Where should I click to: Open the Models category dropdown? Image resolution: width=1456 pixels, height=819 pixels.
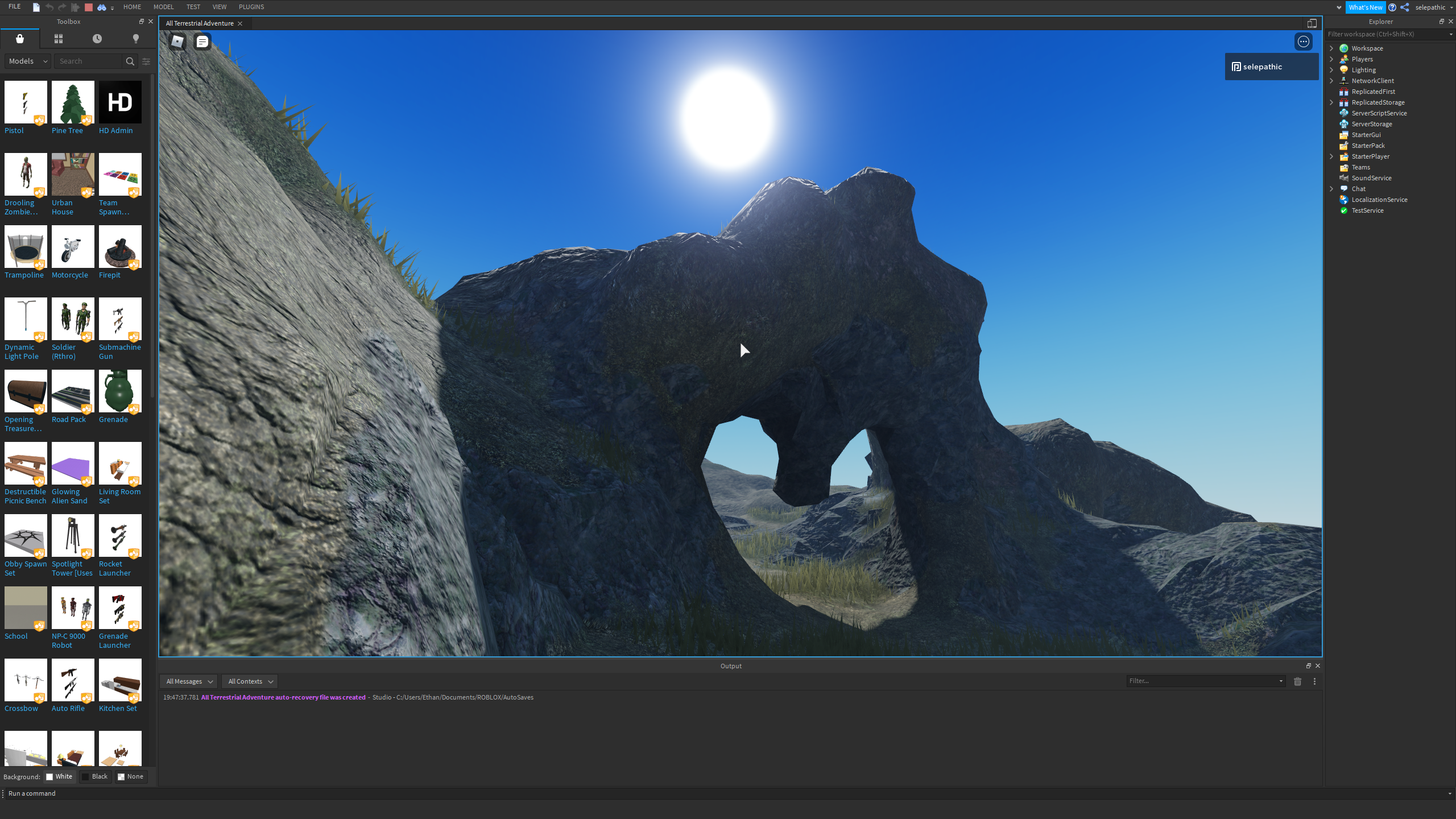28,61
